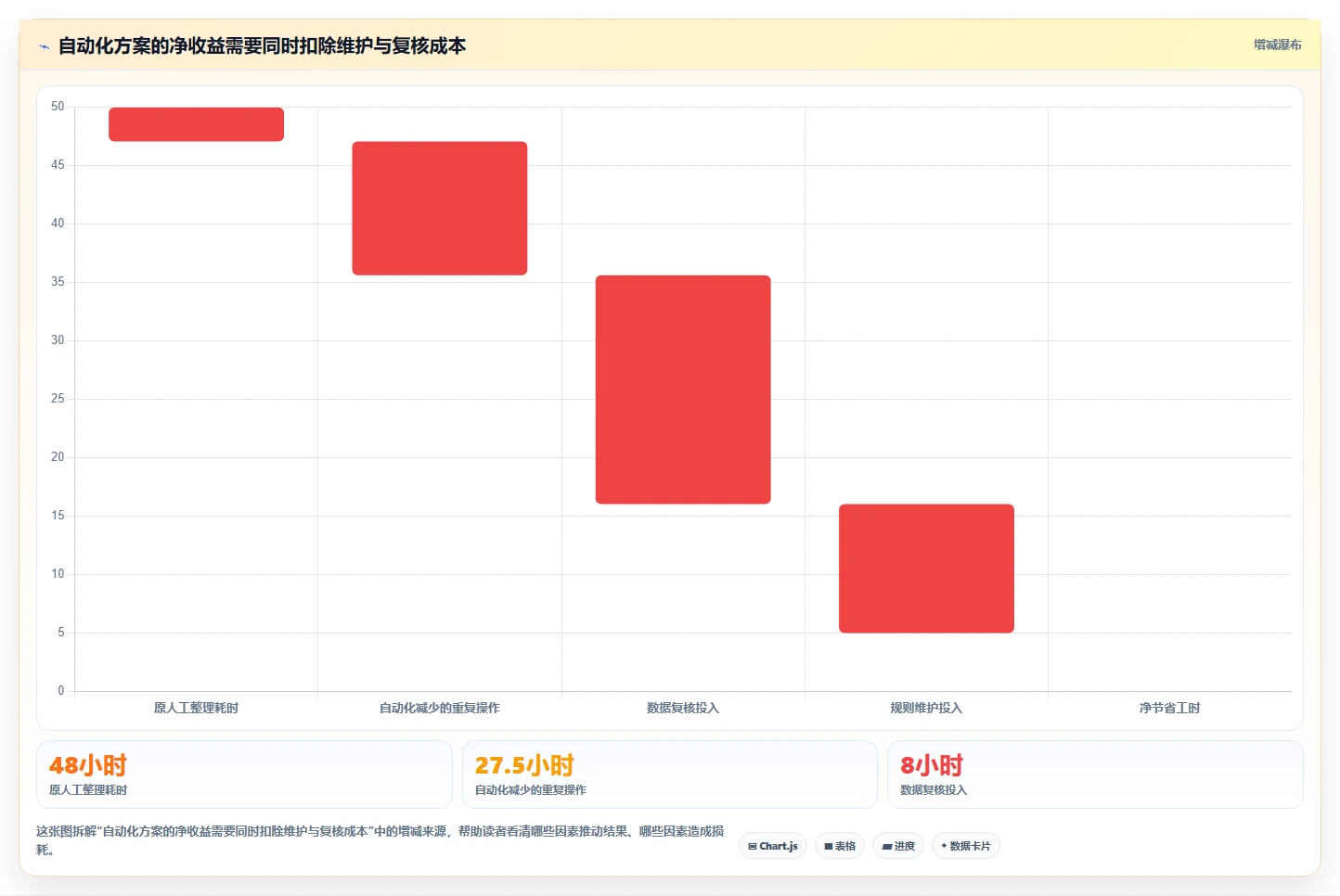Select the red bar for 自动化减少的重复操作

440,209
